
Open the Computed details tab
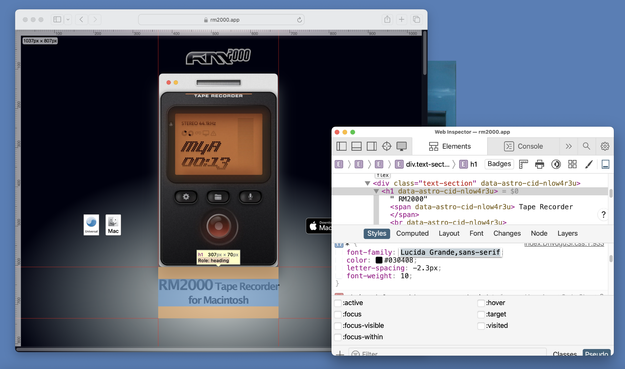tap(412, 234)
